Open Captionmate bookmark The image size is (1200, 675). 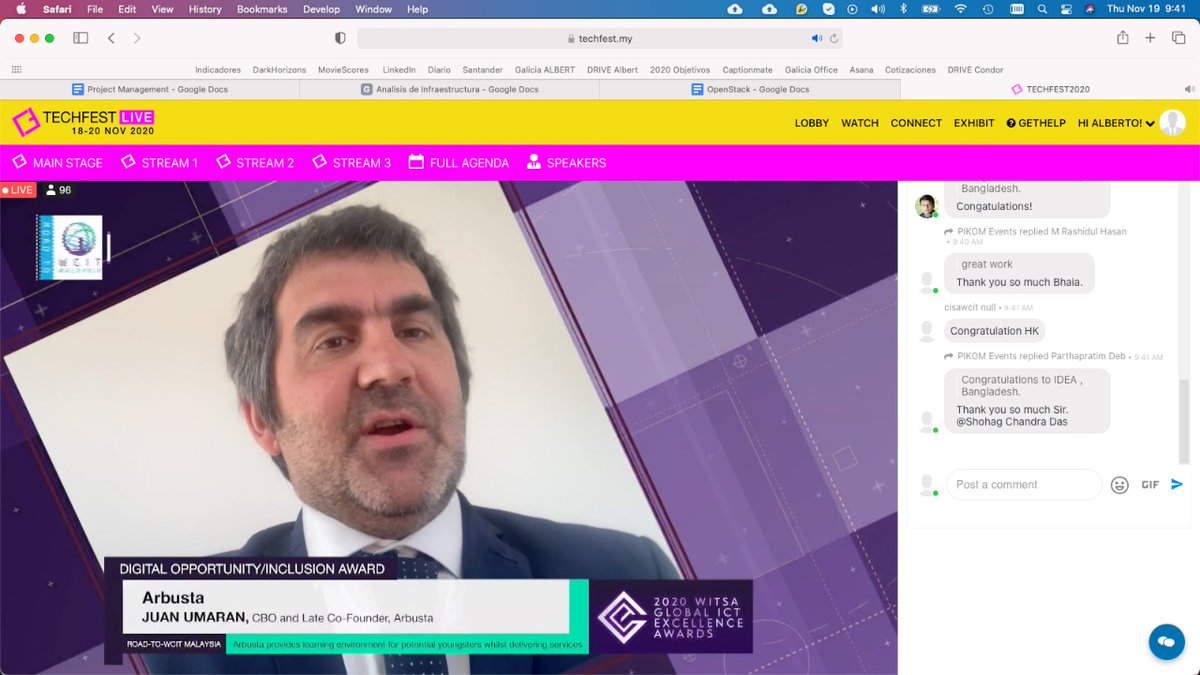click(x=747, y=70)
